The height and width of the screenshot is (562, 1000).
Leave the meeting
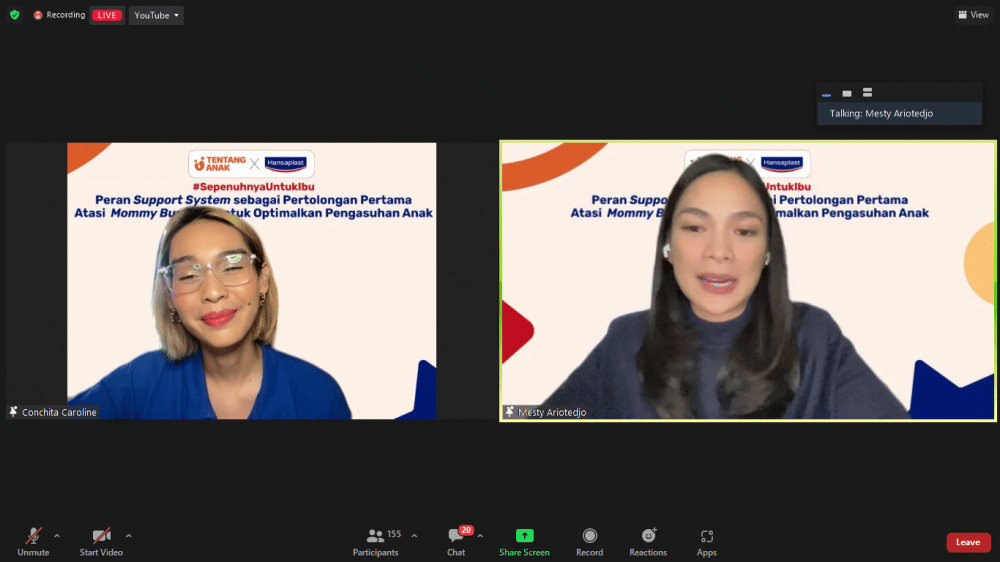click(968, 542)
